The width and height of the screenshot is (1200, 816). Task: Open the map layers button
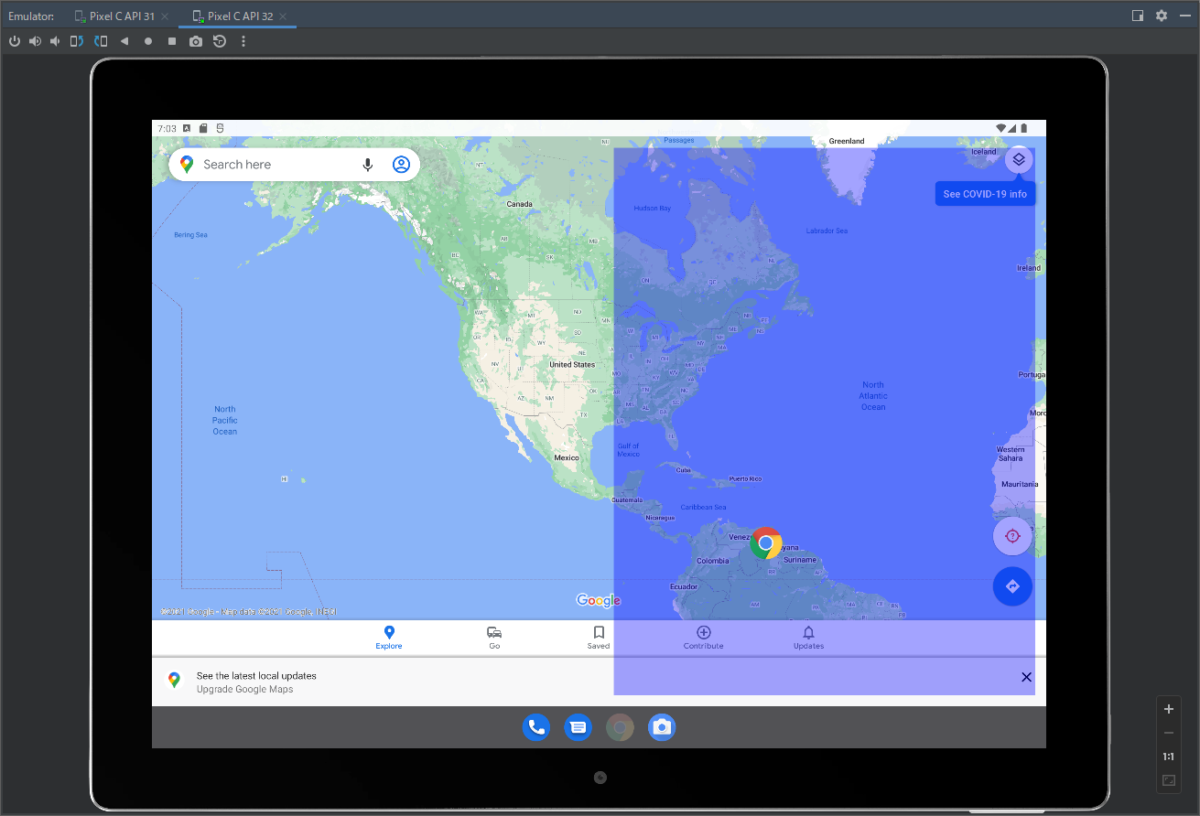[1019, 159]
